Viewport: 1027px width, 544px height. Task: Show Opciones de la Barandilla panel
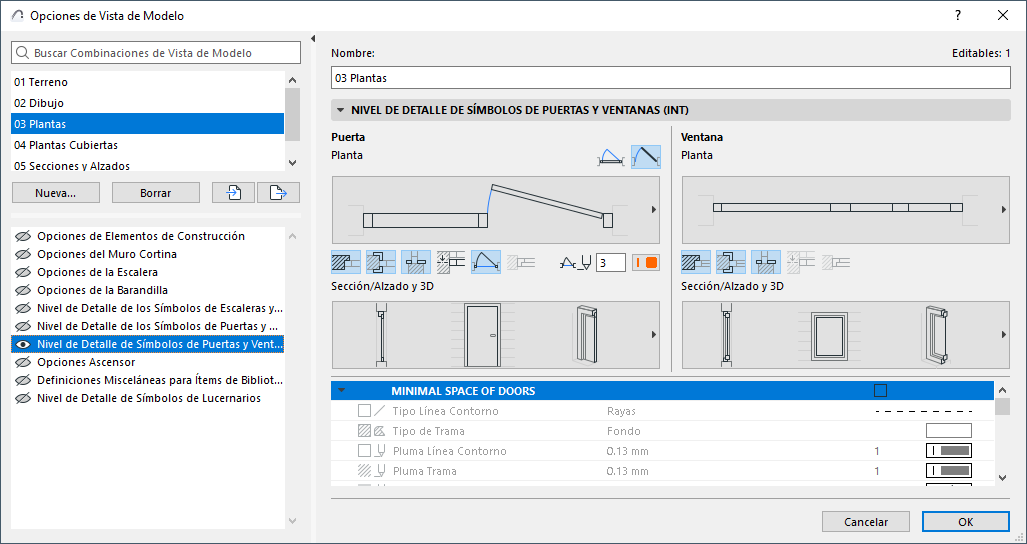click(23, 290)
